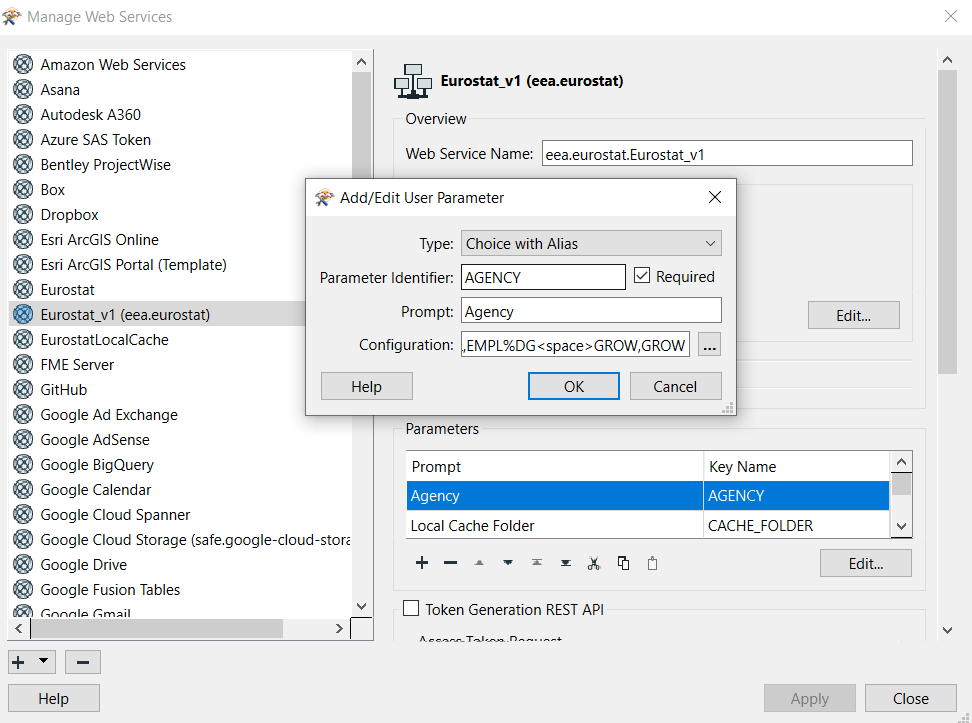Click the Help button in the parameter dialog

pyautogui.click(x=366, y=386)
